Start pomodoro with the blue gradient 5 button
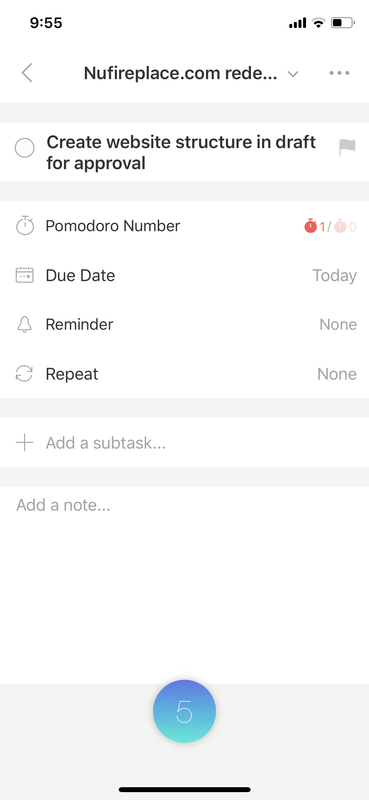This screenshot has width=369, height=800. point(184,711)
